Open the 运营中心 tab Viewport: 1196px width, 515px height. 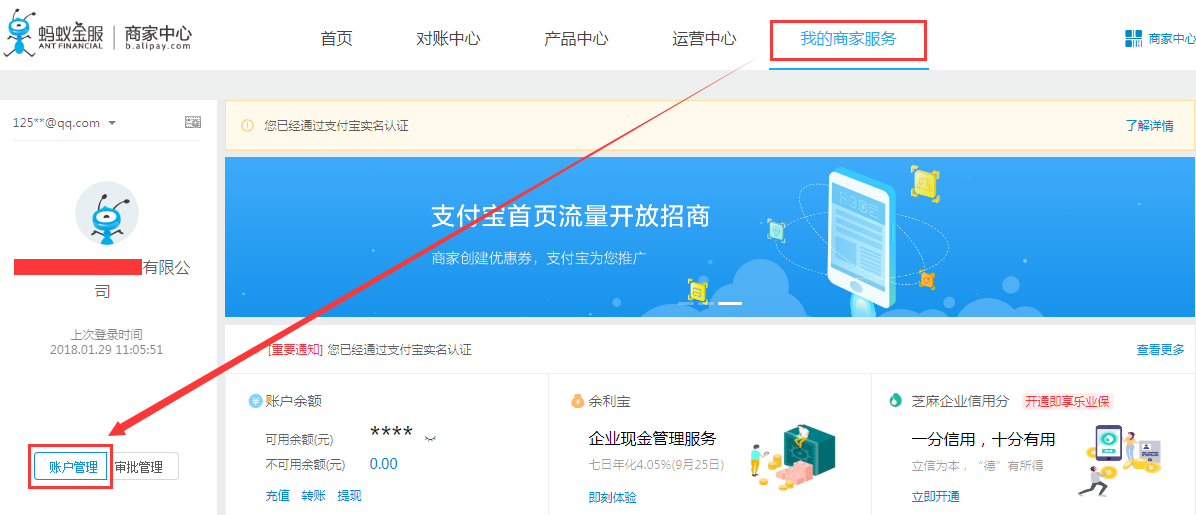705,39
